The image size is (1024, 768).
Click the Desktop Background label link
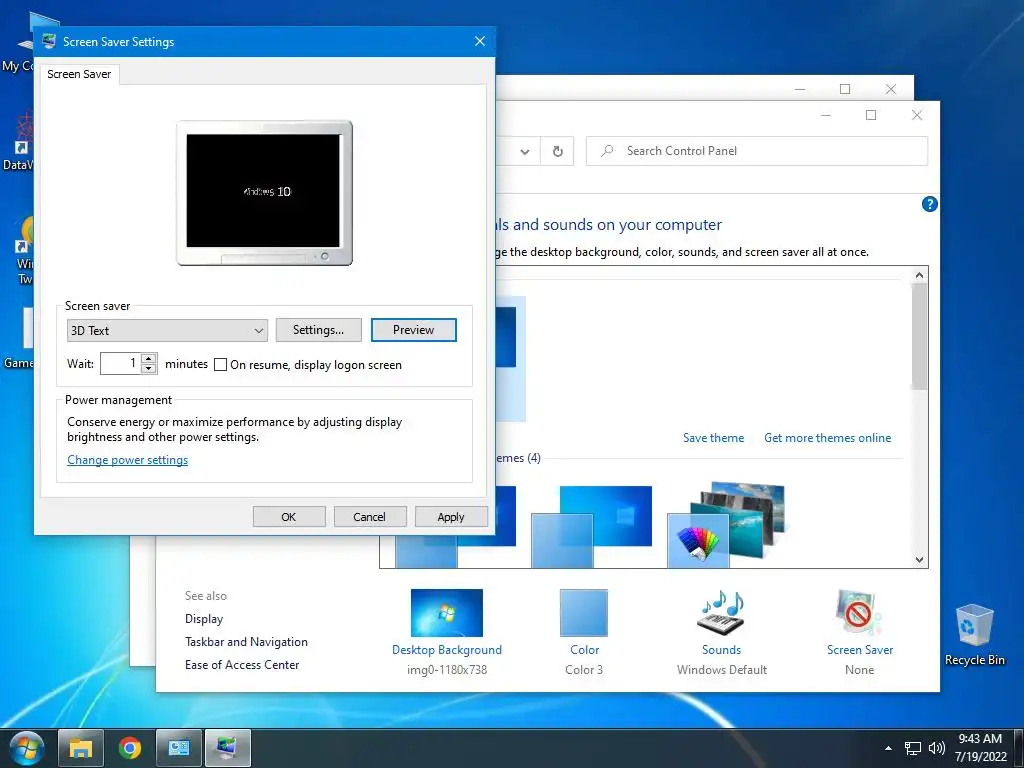(447, 650)
